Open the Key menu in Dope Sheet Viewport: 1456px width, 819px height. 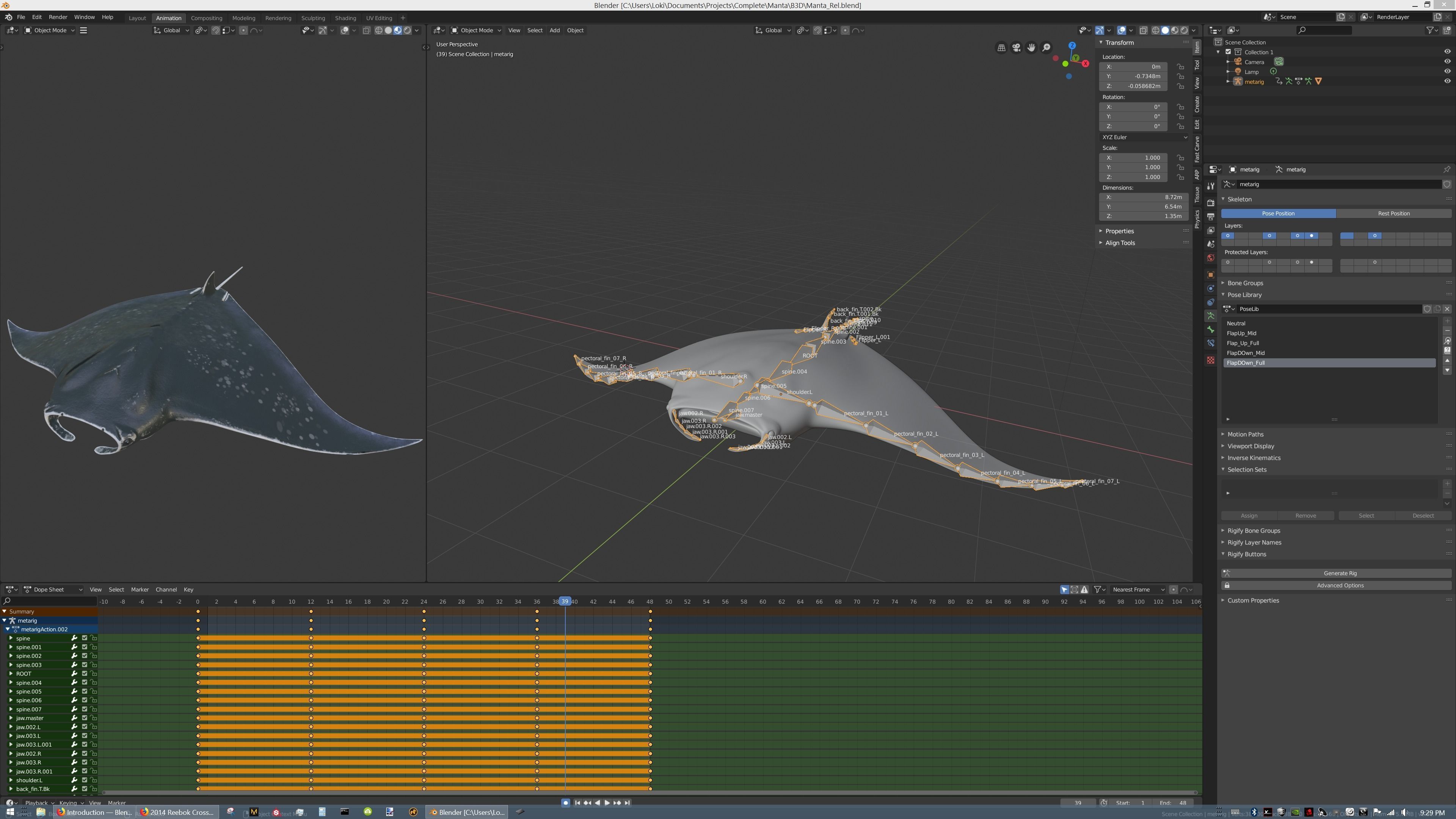click(188, 590)
